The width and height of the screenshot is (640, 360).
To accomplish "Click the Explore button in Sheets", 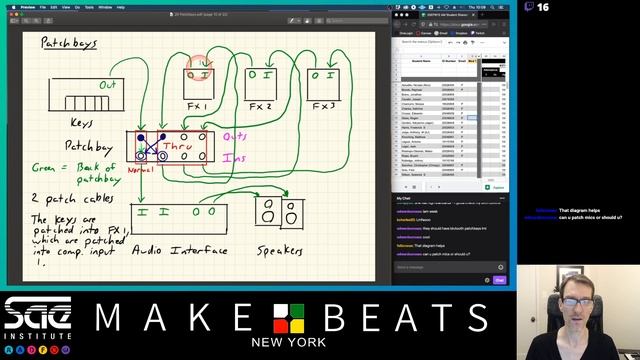I will click(495, 187).
